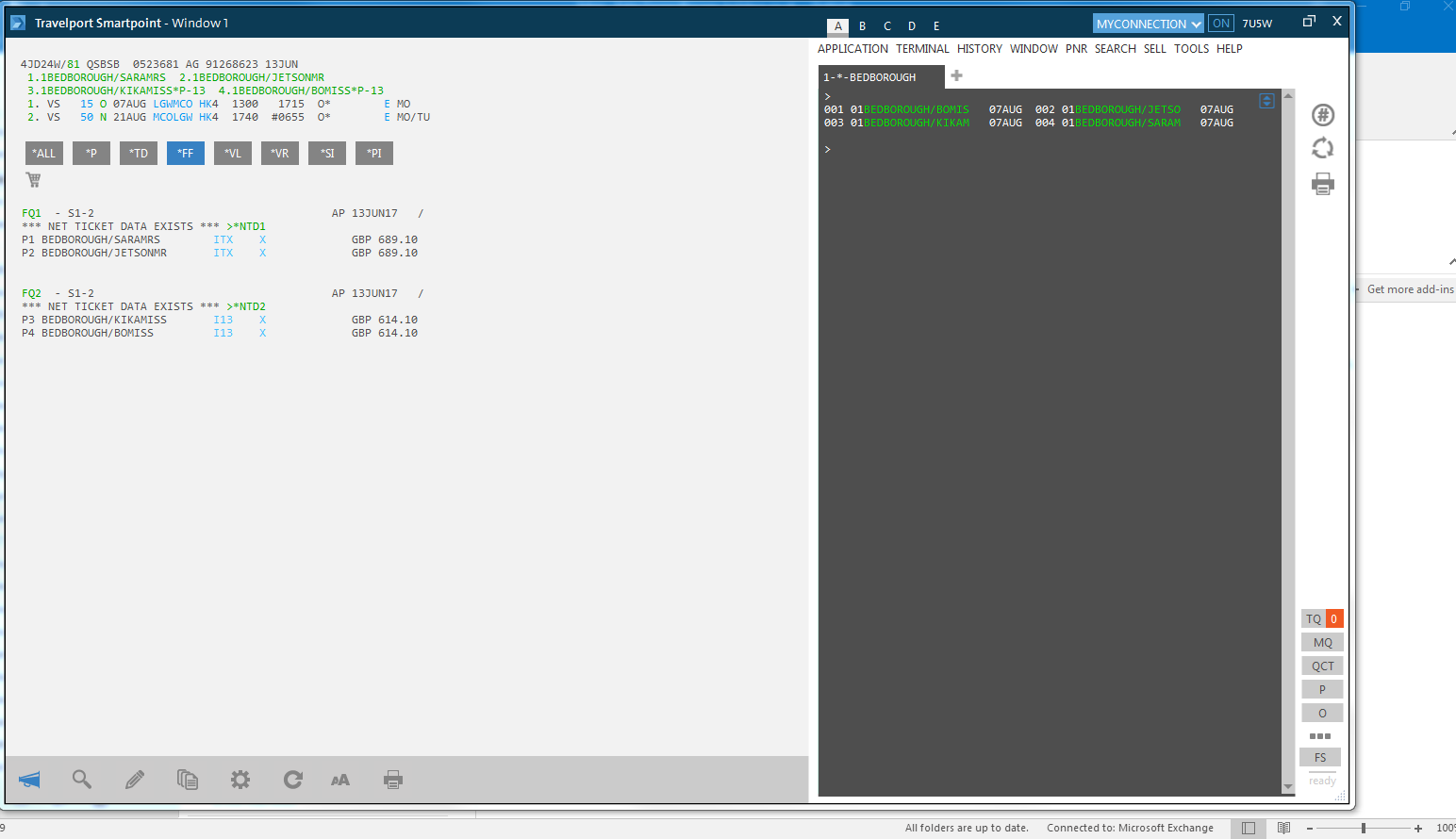Switch to work area A
This screenshot has width=1456, height=839.
[838, 26]
